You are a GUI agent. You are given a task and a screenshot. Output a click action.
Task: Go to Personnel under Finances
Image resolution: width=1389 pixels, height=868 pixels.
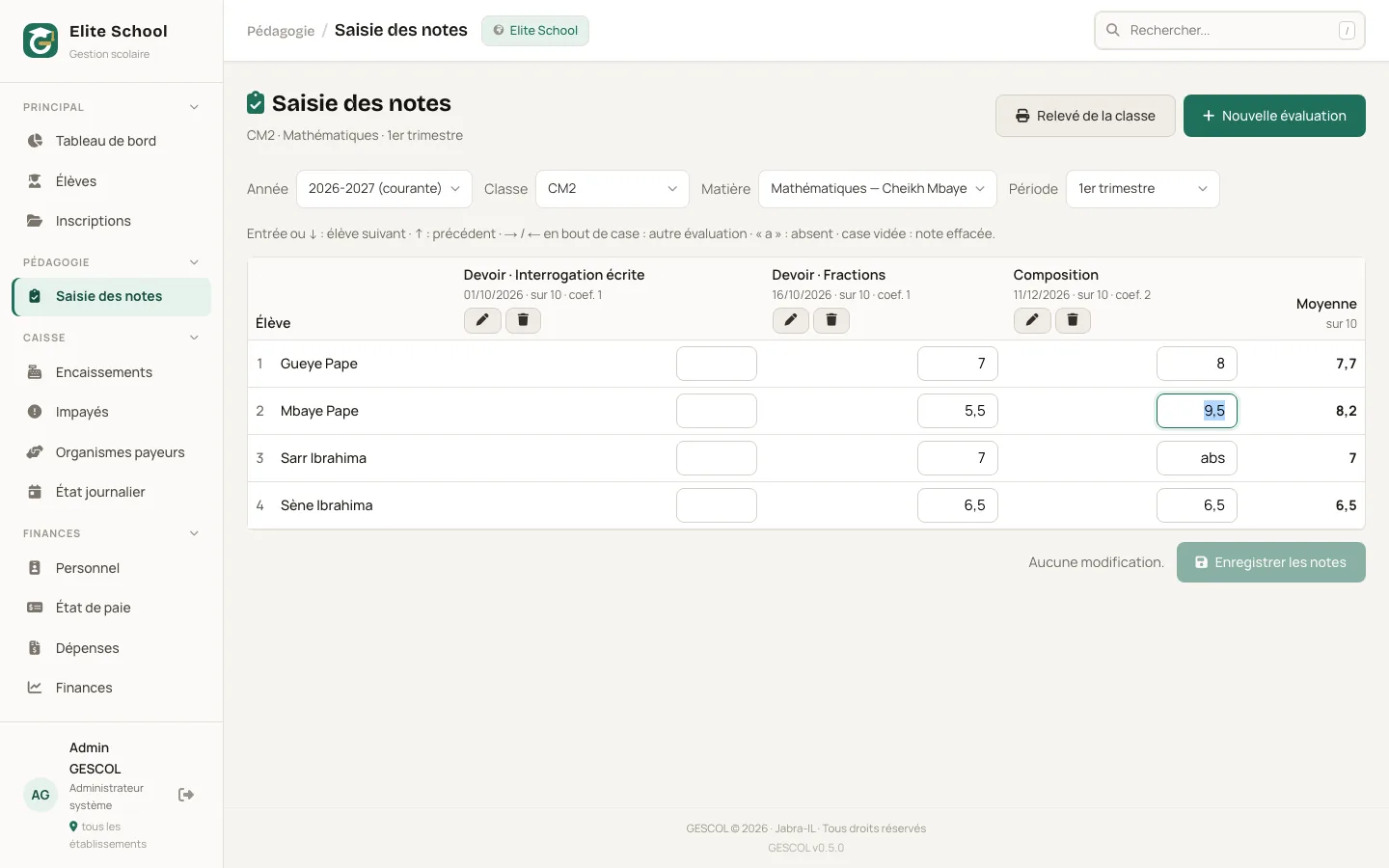tap(112, 568)
